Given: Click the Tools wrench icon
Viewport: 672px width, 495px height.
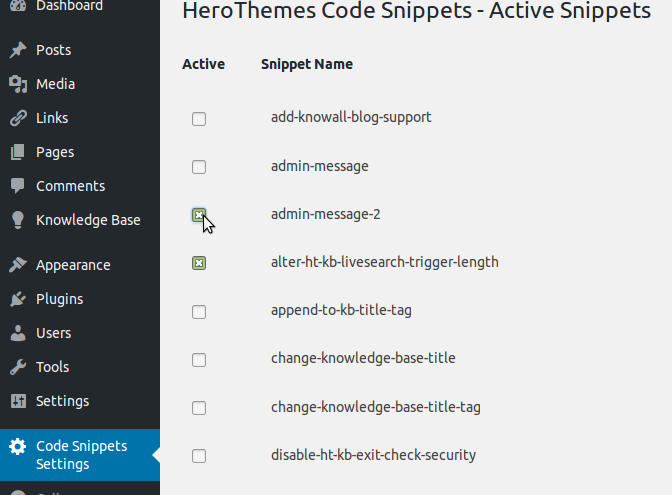Looking at the screenshot, I should coord(18,367).
